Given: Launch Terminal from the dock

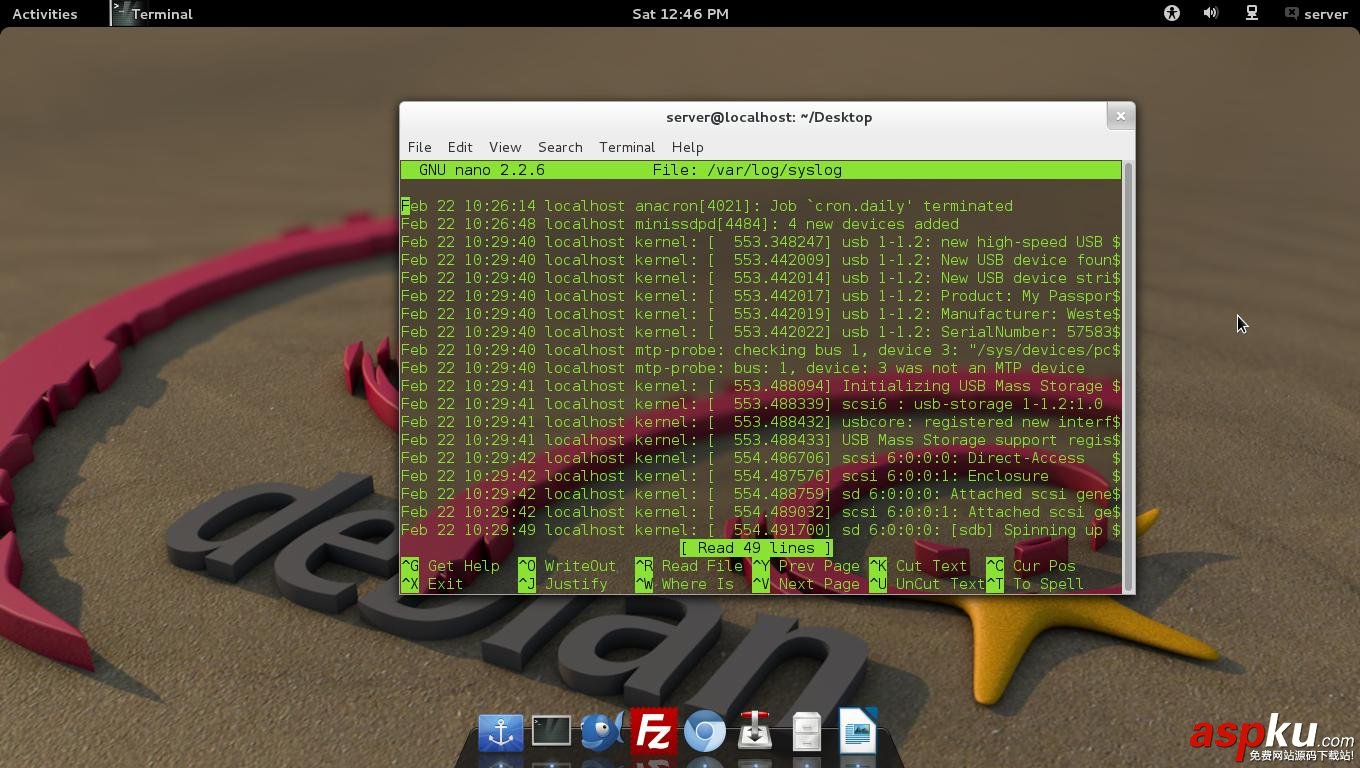Looking at the screenshot, I should [x=551, y=731].
